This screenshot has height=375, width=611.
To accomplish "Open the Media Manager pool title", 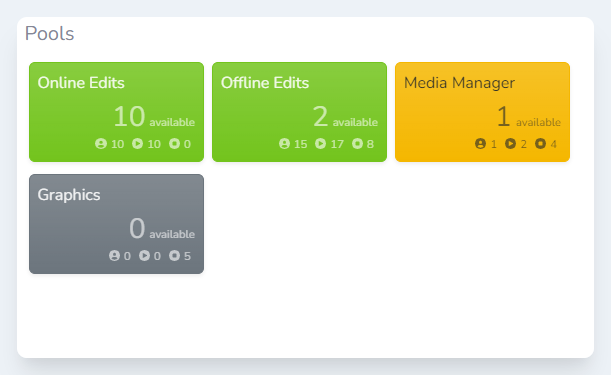I will (x=459, y=83).
